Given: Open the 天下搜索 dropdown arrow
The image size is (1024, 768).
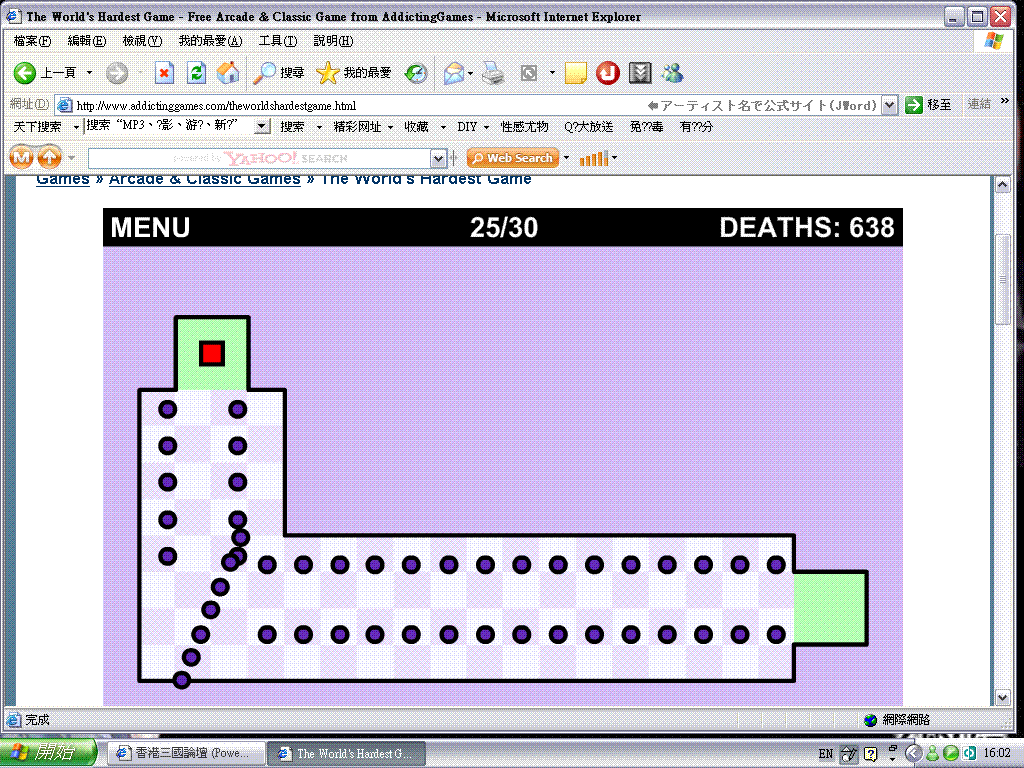Looking at the screenshot, I should [x=76, y=127].
